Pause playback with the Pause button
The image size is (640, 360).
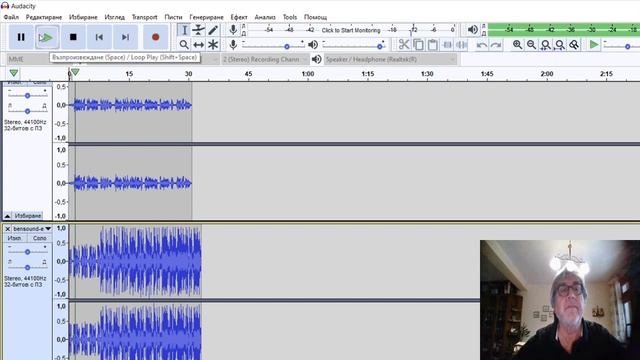coord(21,37)
